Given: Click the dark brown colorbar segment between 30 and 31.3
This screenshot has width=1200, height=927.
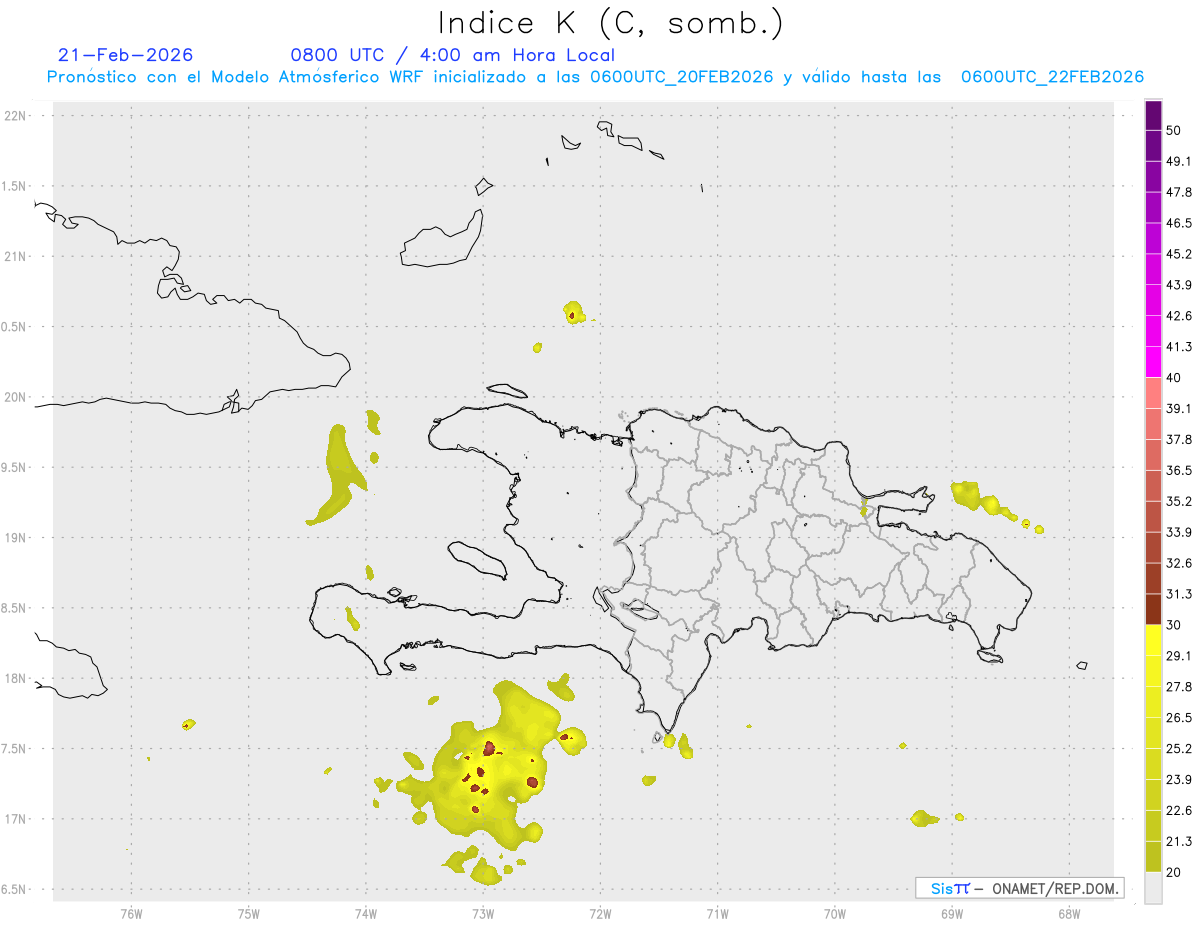Looking at the screenshot, I should [x=1153, y=609].
